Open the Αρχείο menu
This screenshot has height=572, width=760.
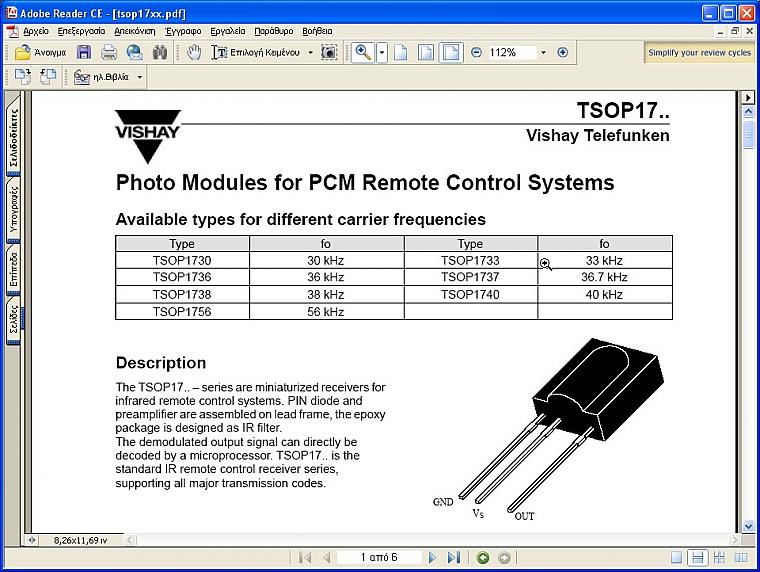[36, 31]
